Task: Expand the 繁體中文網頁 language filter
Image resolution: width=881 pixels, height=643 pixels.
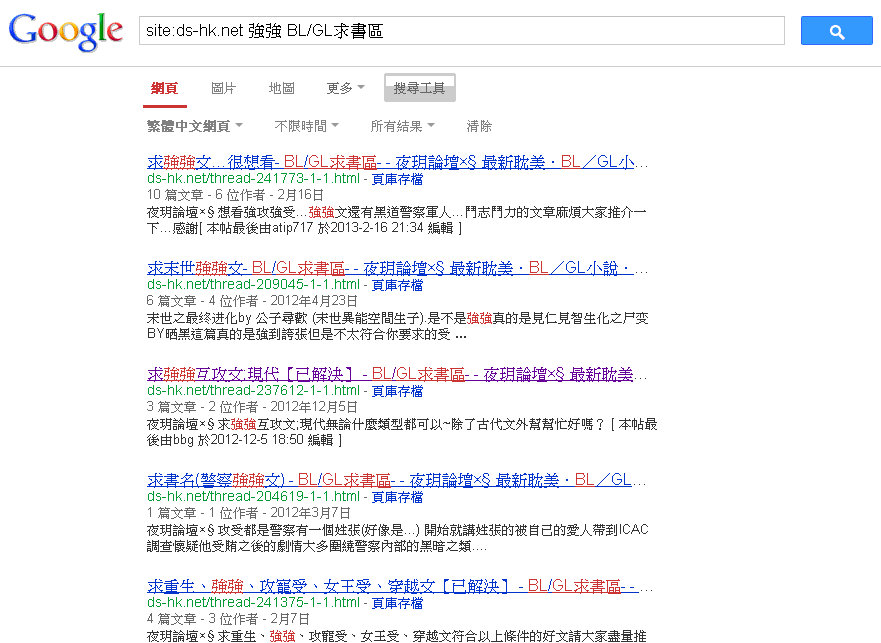Action: coord(194,126)
